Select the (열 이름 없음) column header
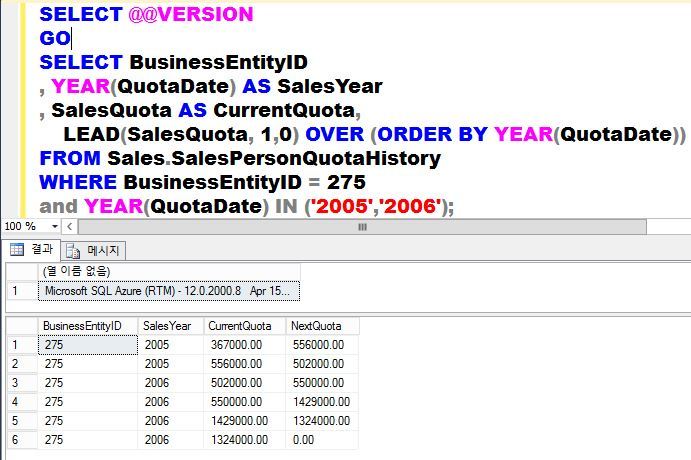The height and width of the screenshot is (460, 691). coord(169,271)
